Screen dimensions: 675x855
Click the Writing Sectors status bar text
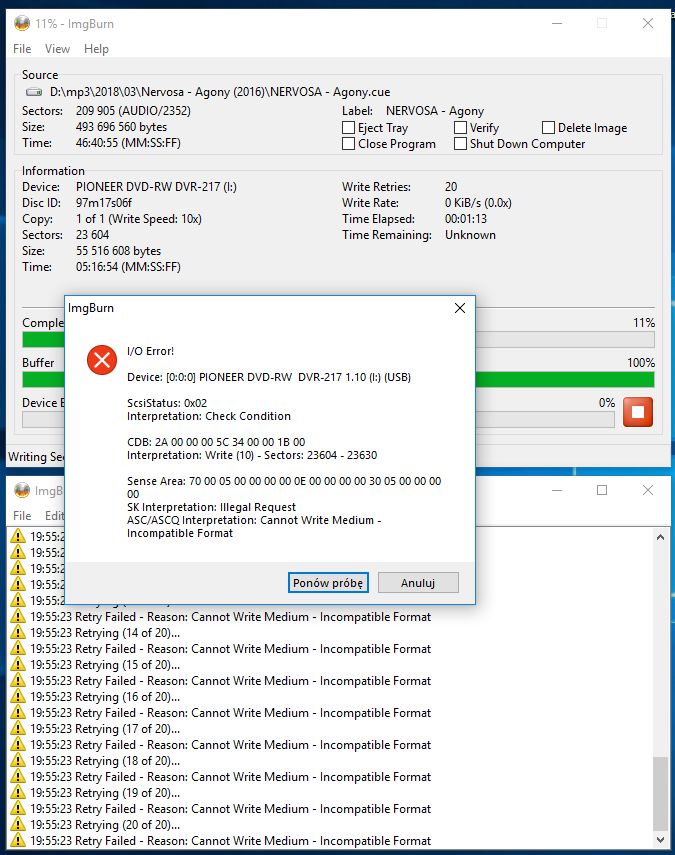click(x=36, y=456)
